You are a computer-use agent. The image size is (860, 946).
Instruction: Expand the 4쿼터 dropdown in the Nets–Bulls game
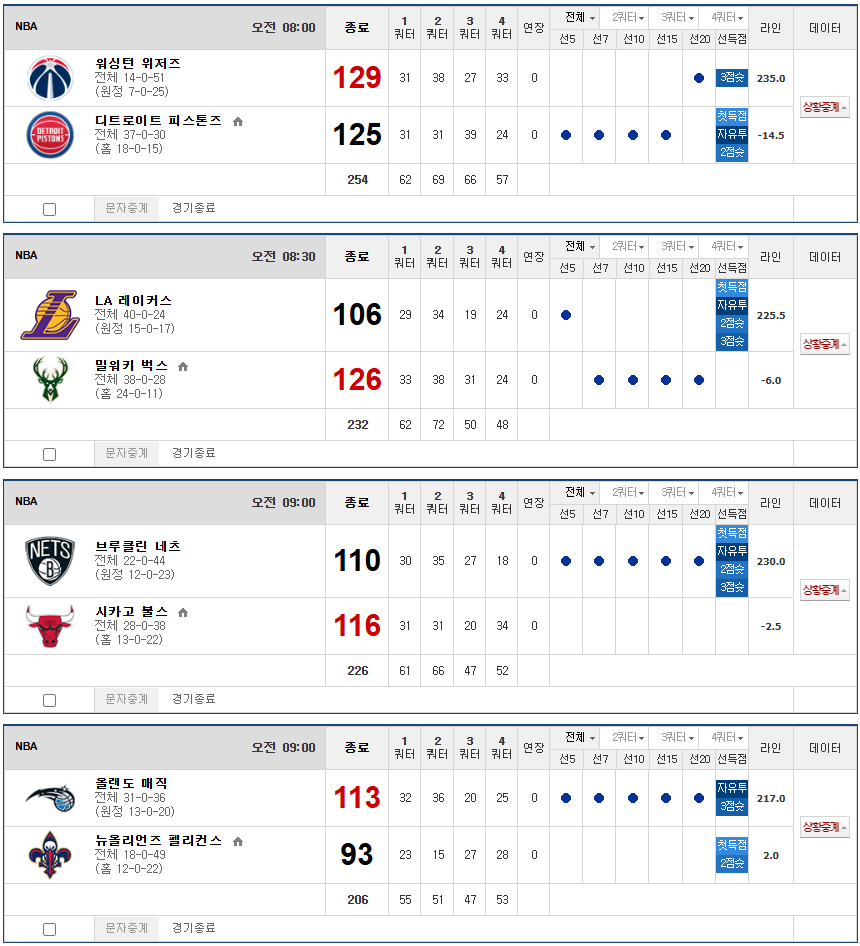pos(730,492)
